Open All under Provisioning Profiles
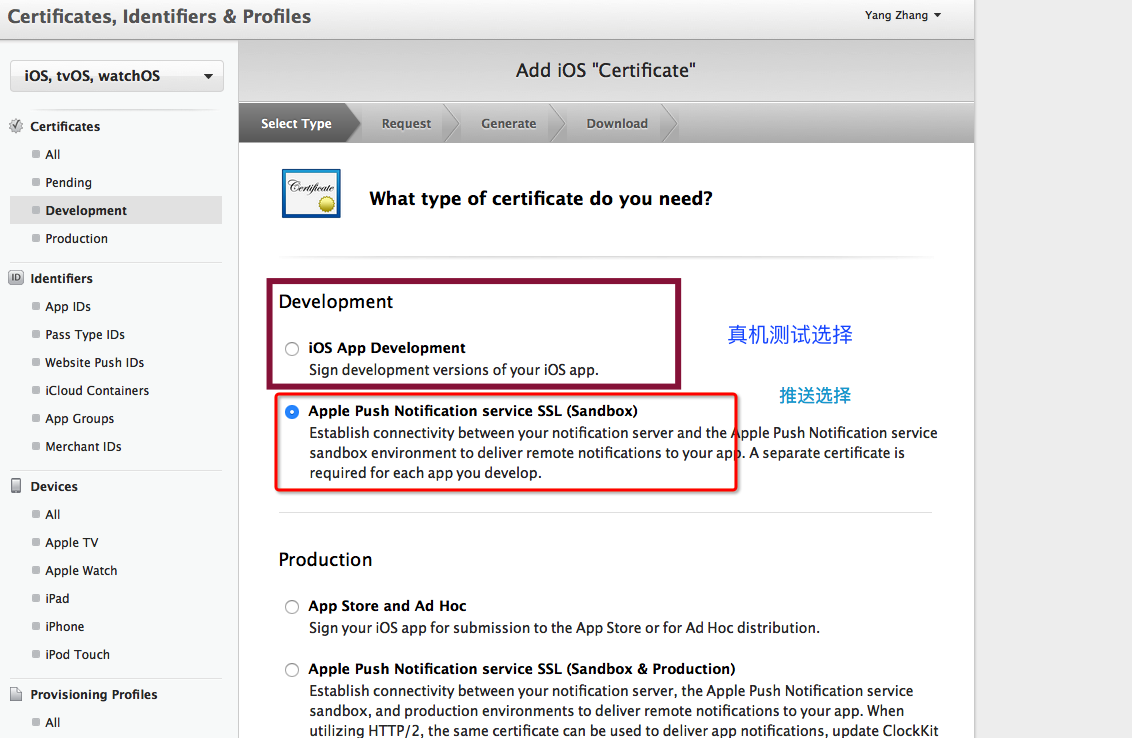1132x738 pixels. pos(53,722)
